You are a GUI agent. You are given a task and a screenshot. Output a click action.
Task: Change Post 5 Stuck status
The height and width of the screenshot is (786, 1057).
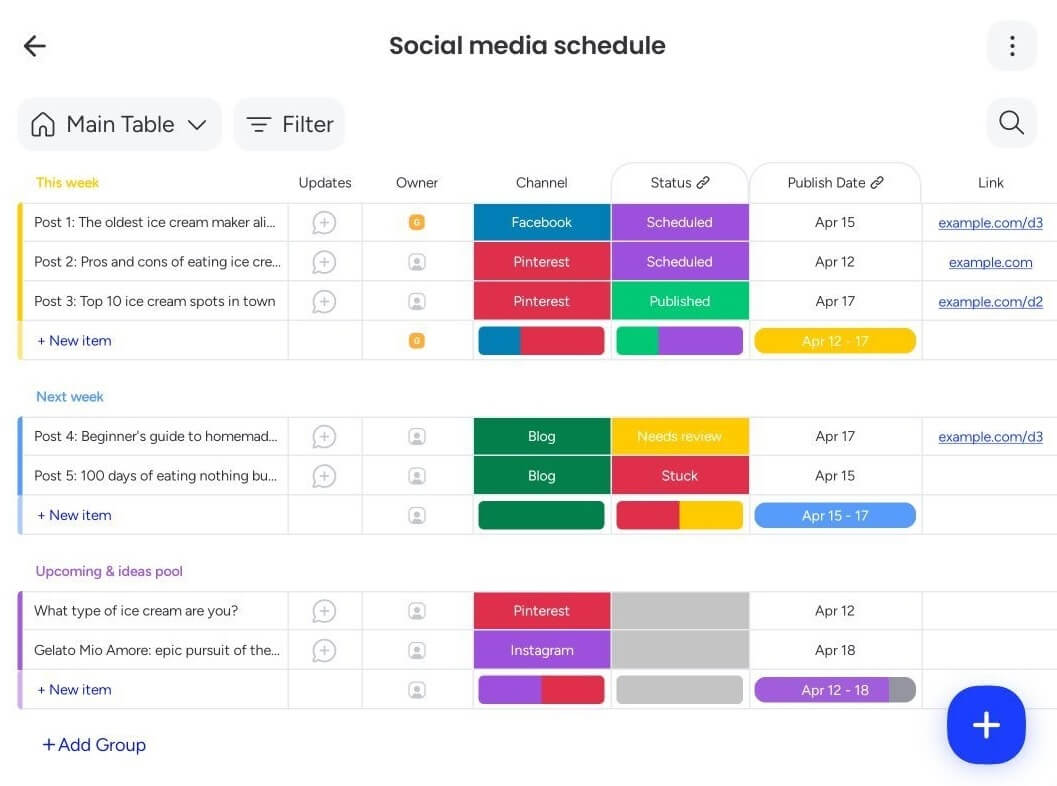click(x=679, y=476)
